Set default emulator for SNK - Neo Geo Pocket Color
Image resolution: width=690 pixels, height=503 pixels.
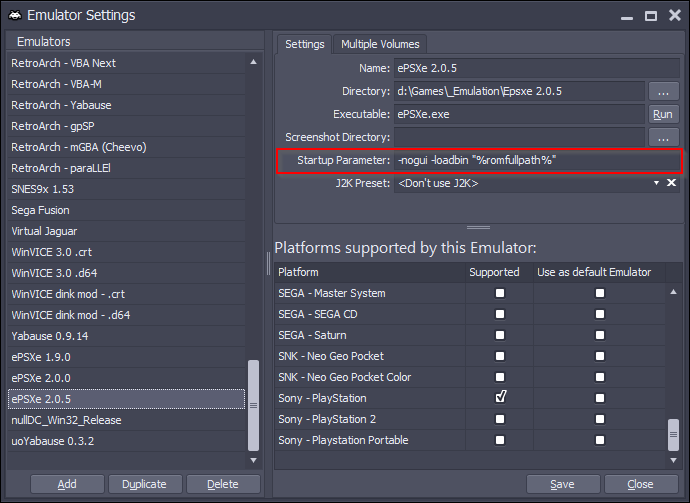[x=600, y=377]
